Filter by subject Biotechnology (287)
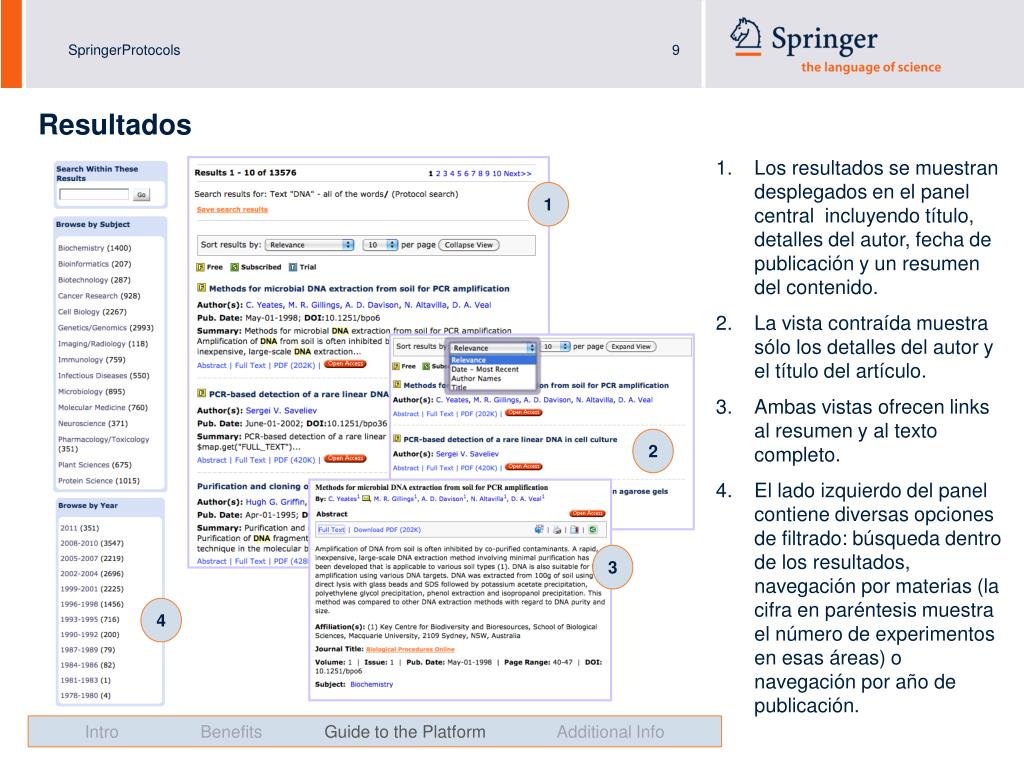The image size is (1024, 768). [x=94, y=280]
